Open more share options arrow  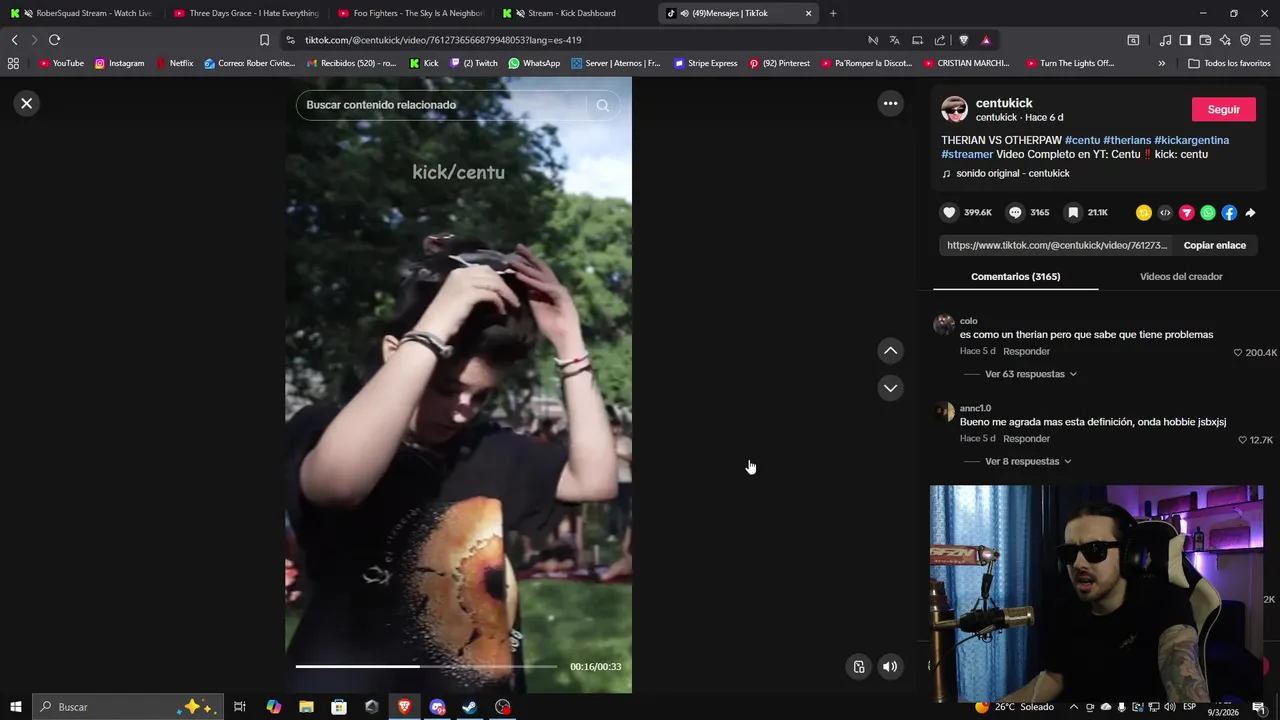coord(1250,212)
